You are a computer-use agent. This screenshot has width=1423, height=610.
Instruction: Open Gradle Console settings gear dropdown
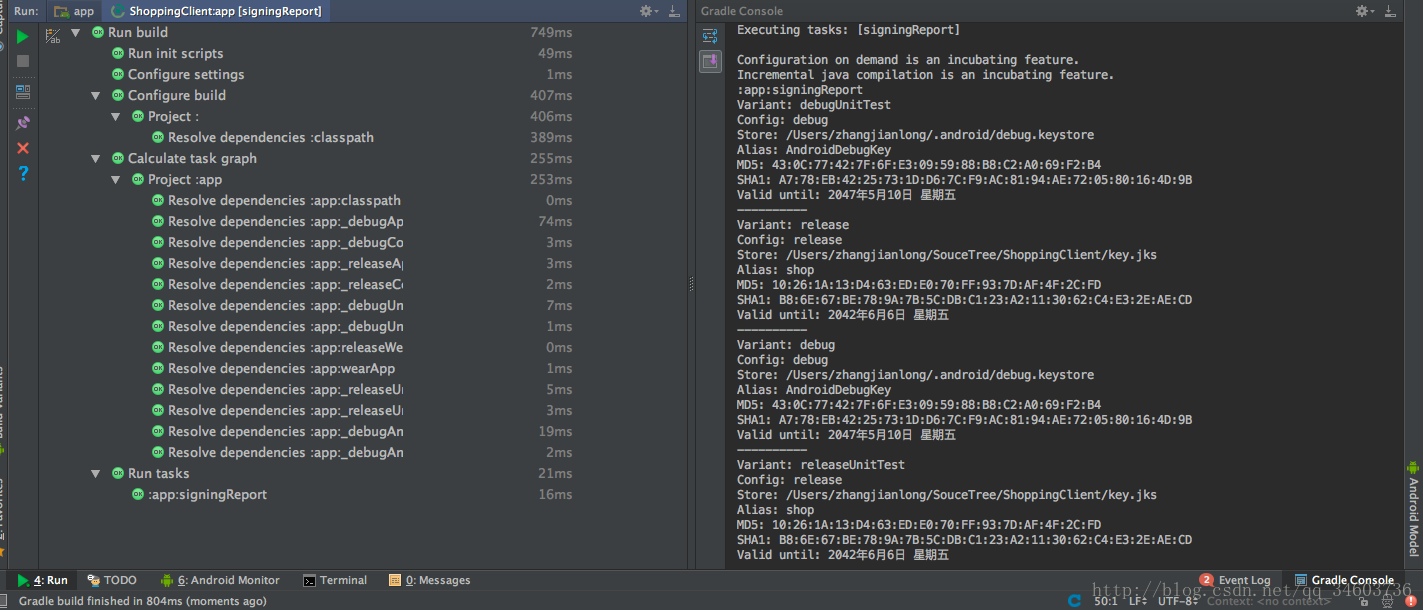coord(1365,11)
